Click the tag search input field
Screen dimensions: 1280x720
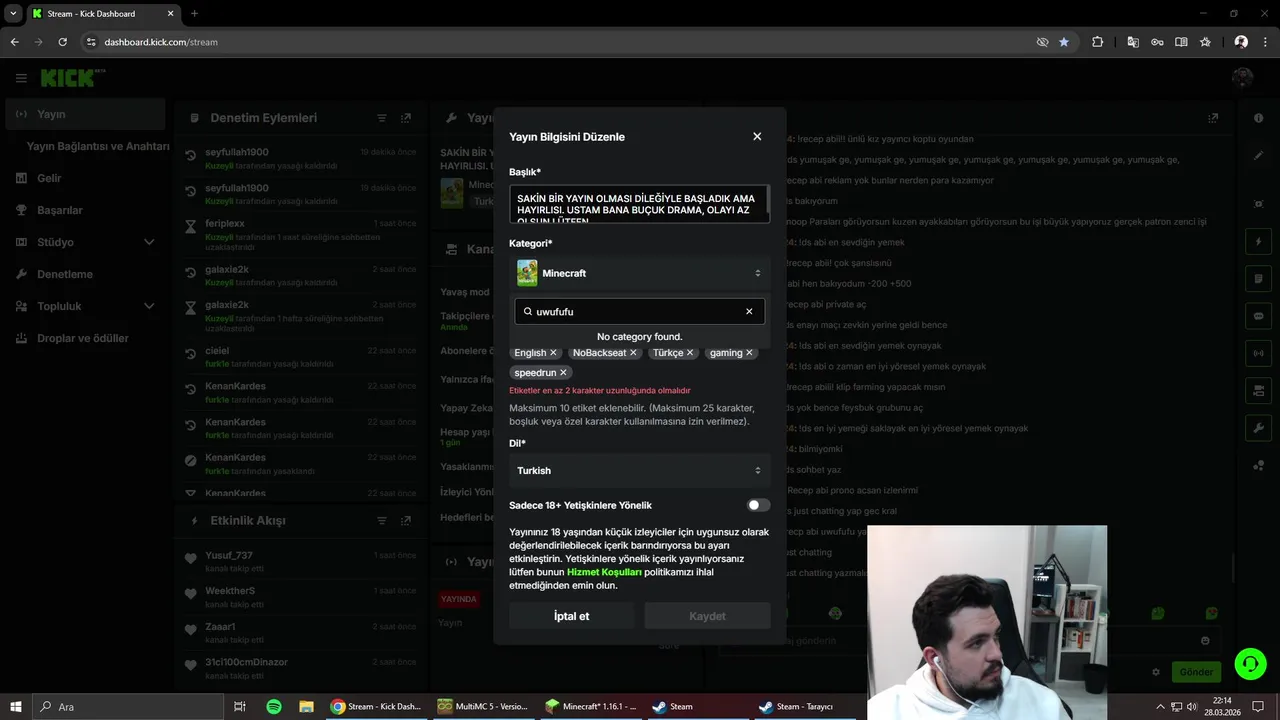pos(639,311)
